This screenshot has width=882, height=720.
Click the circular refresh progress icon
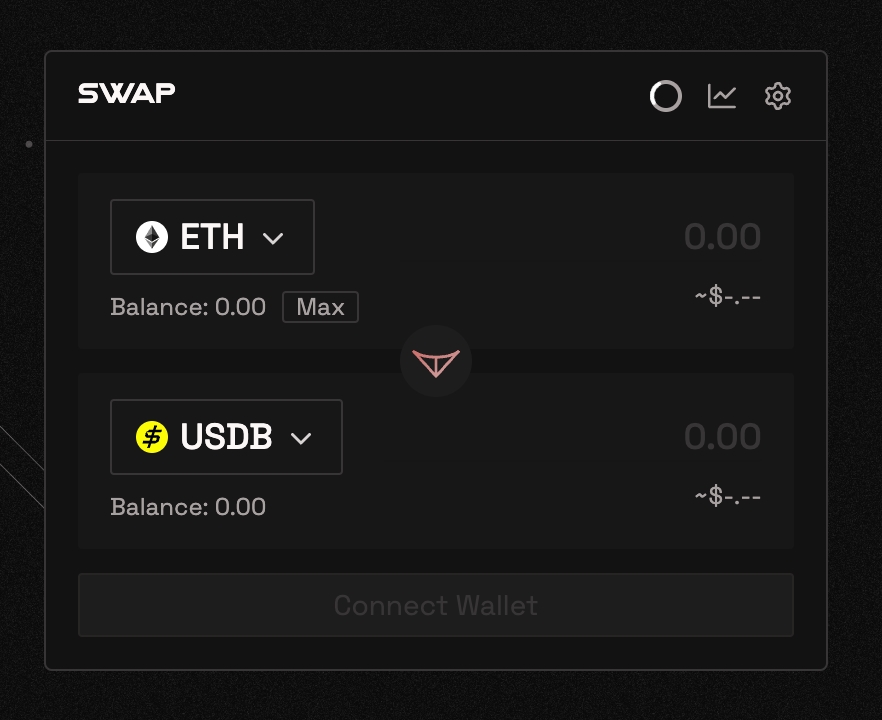[x=665, y=96]
